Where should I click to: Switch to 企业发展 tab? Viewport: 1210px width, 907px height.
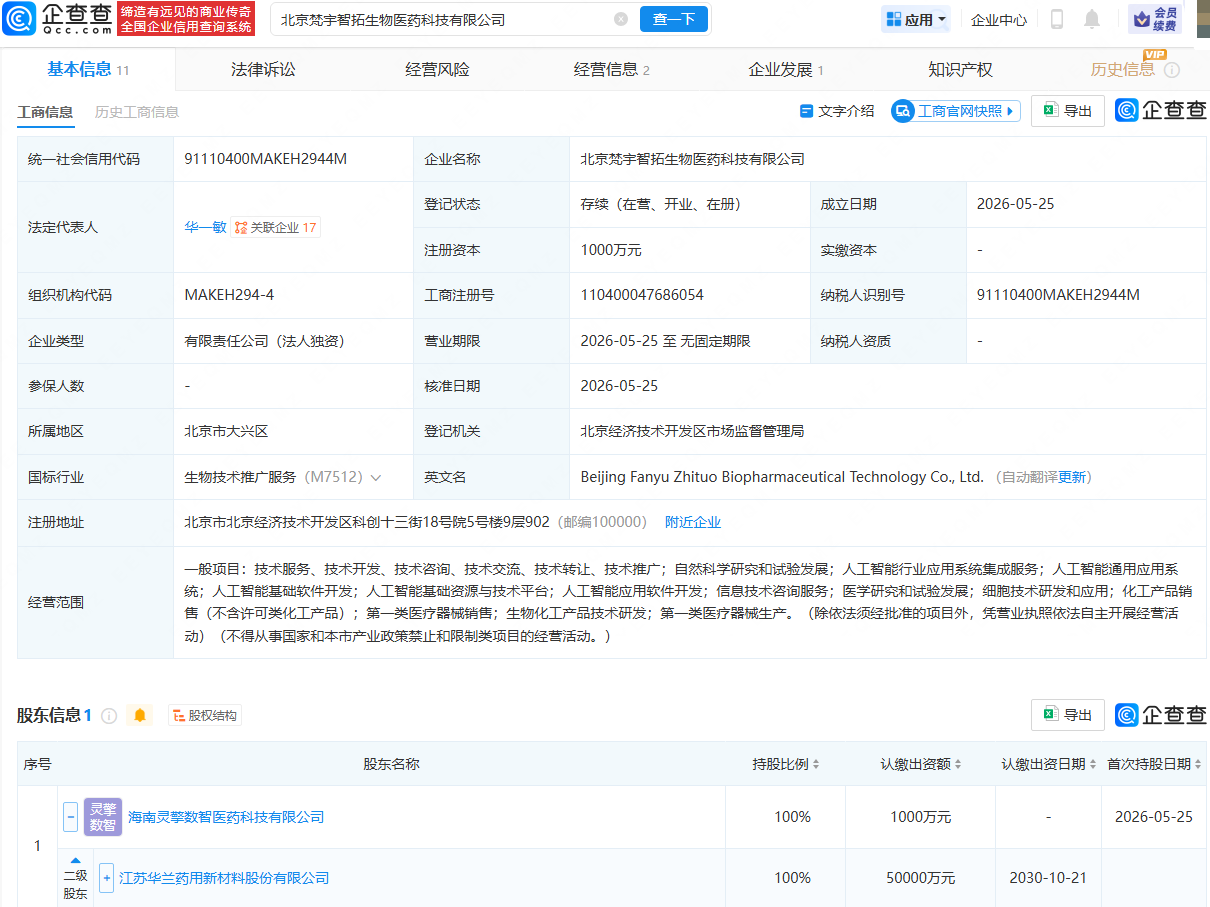coord(786,69)
